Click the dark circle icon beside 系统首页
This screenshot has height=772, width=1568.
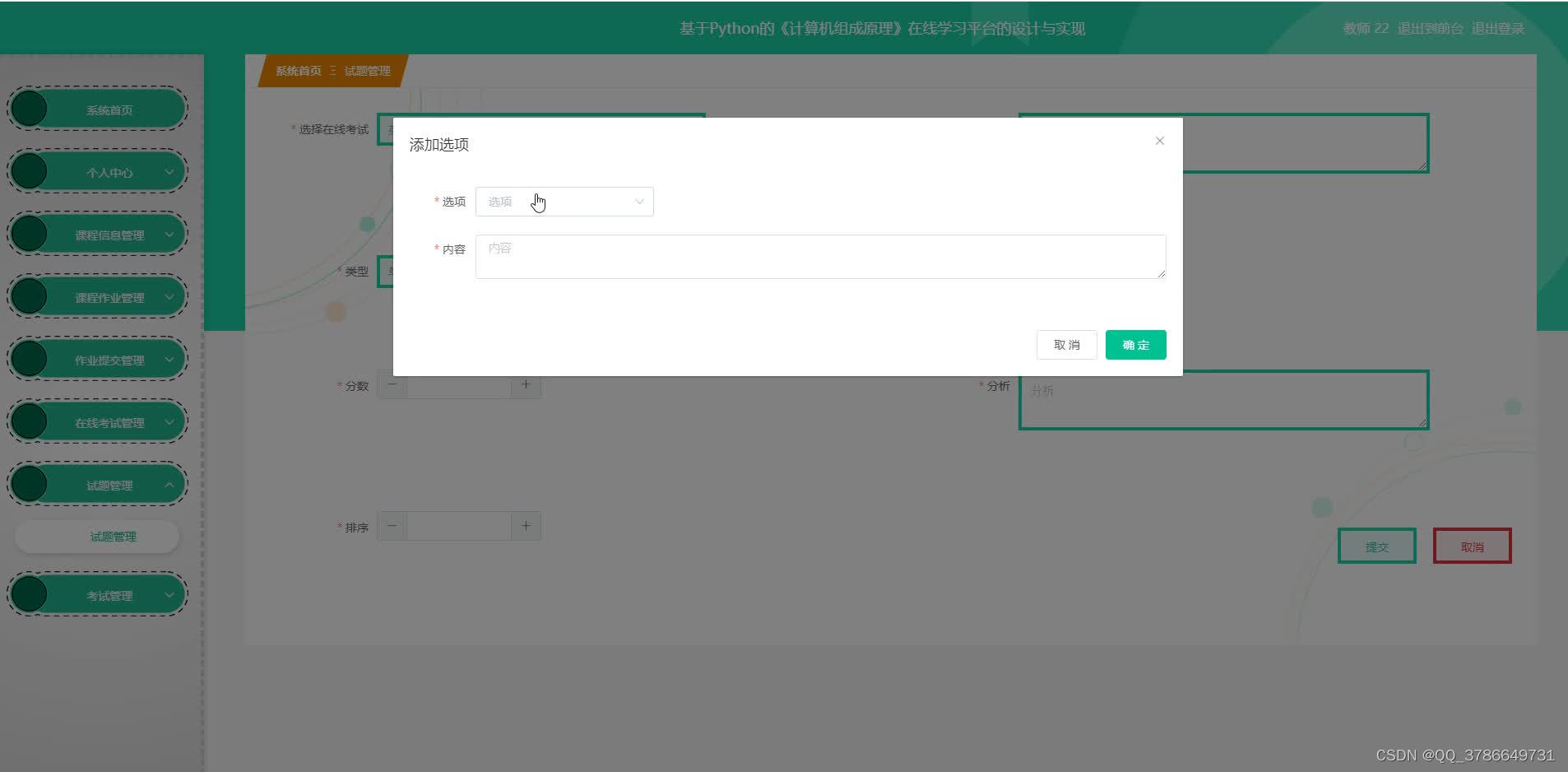pos(29,109)
